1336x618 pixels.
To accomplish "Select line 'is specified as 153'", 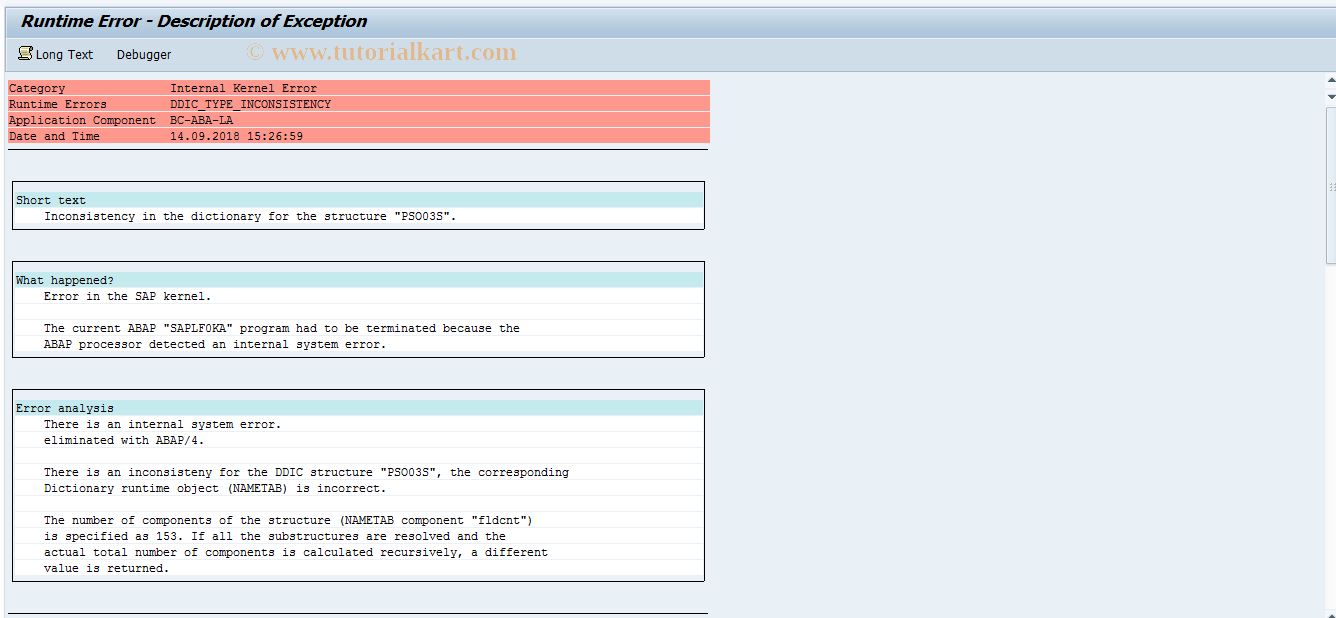I will [x=275, y=536].
